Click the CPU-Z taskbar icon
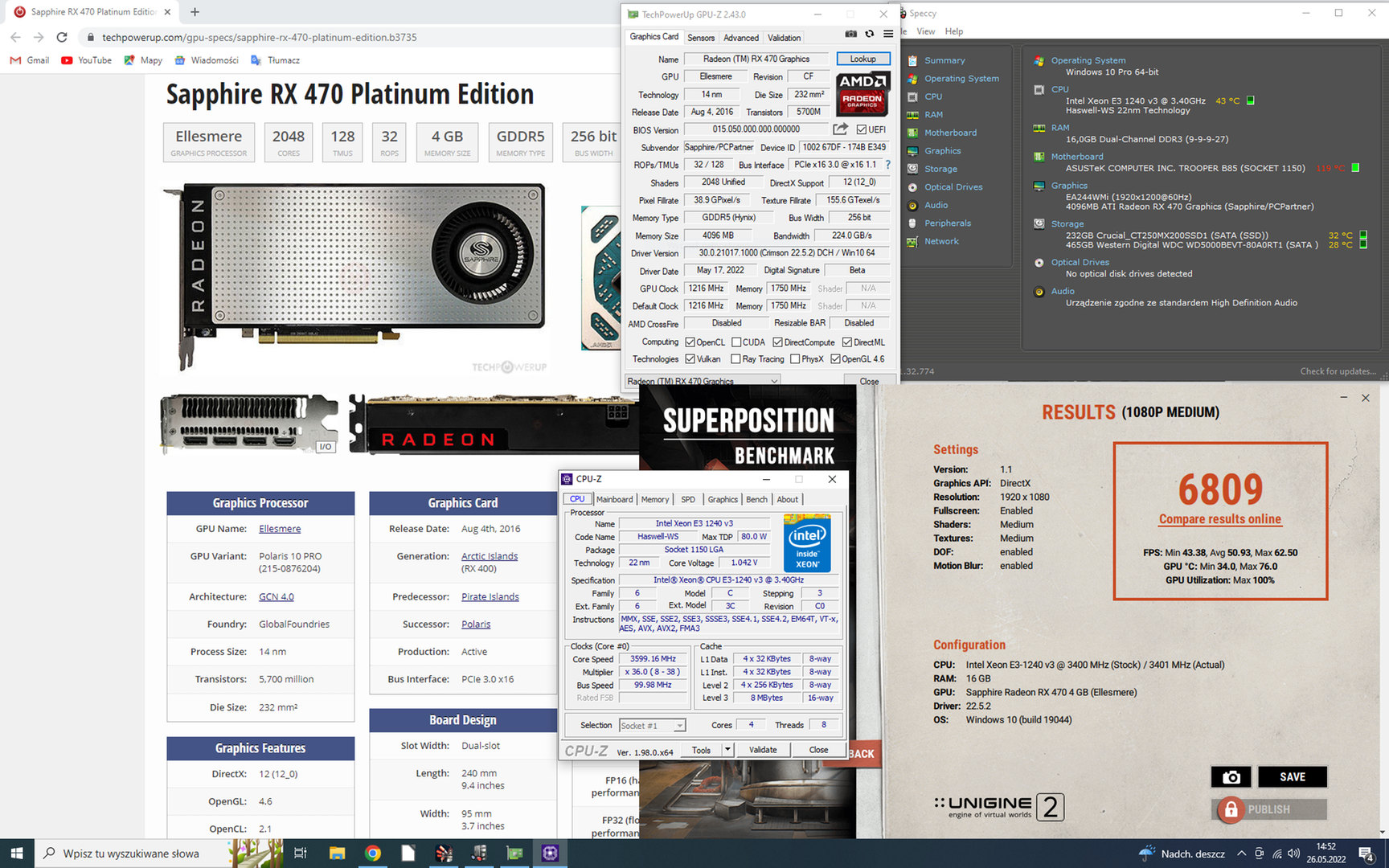The image size is (1389, 868). (550, 854)
